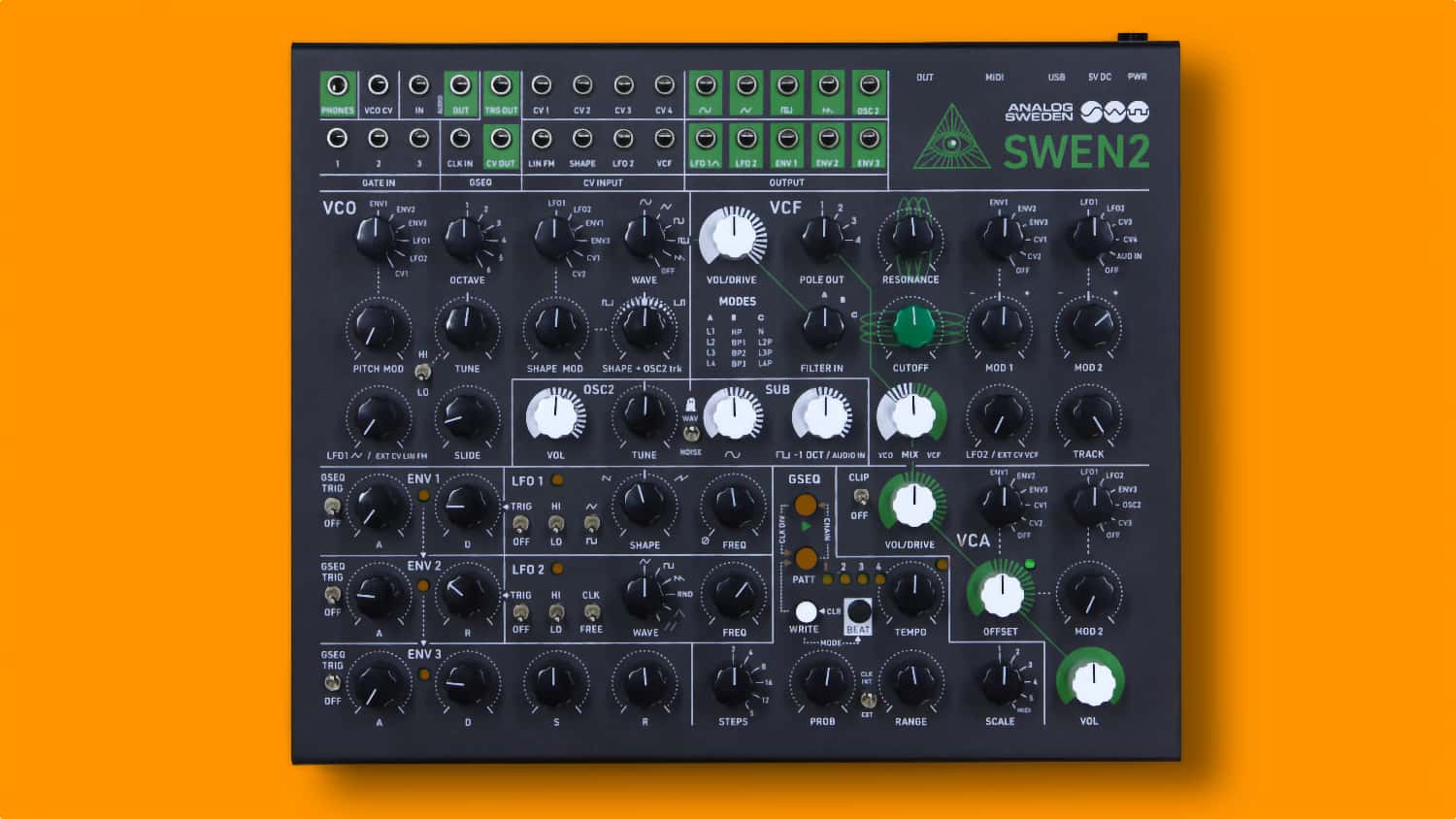Adjust the OSC2 VOL white knob
The image size is (1456, 819).
[554, 415]
